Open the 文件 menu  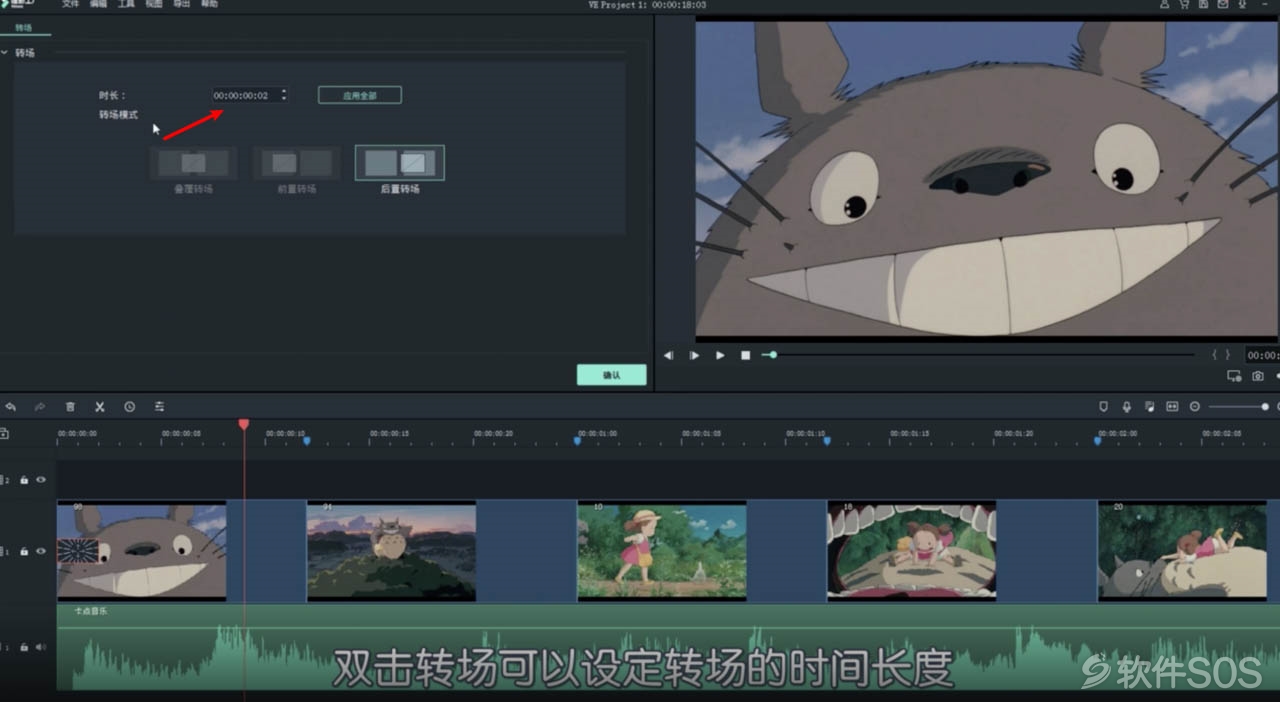click(x=70, y=5)
